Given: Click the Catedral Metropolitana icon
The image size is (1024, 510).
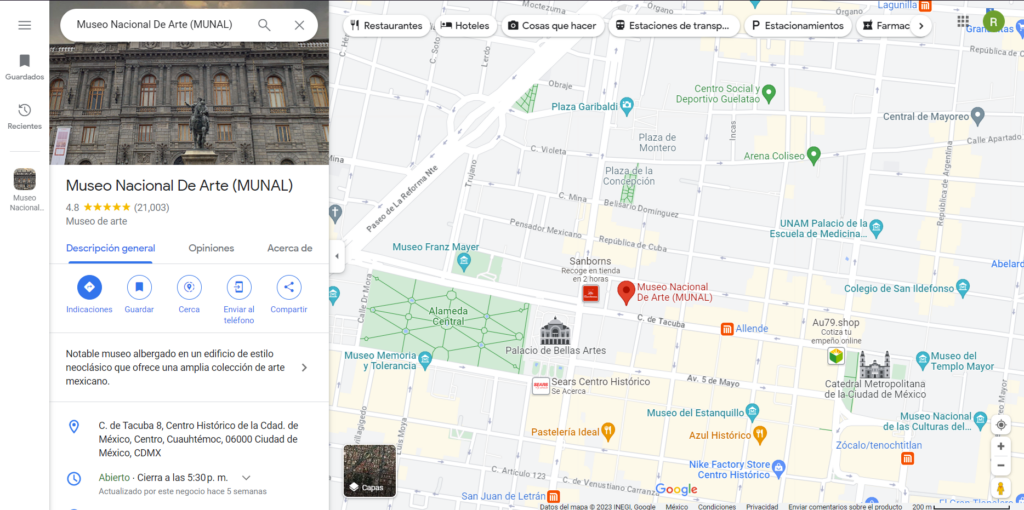Looking at the screenshot, I should click(874, 365).
